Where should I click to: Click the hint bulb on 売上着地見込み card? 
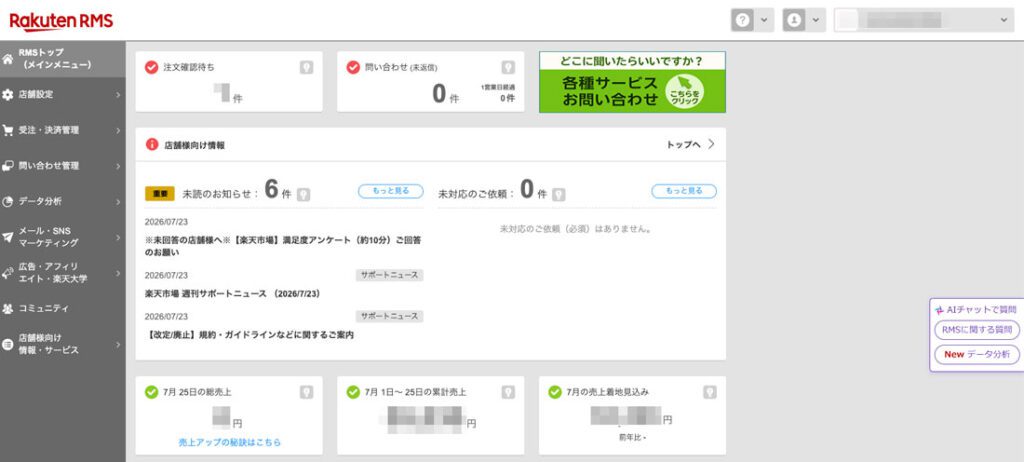pos(710,392)
